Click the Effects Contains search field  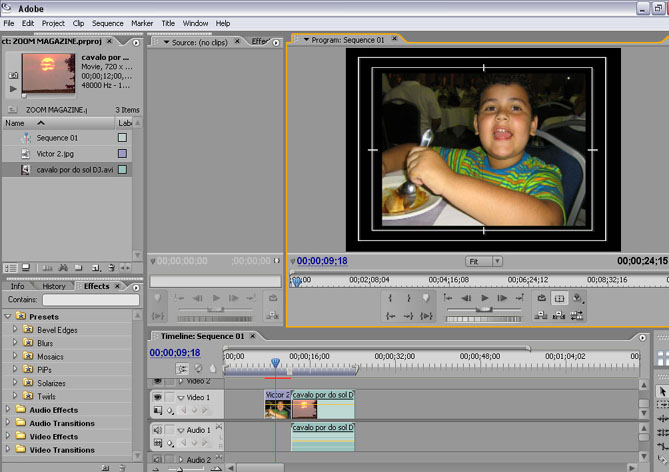click(x=90, y=300)
